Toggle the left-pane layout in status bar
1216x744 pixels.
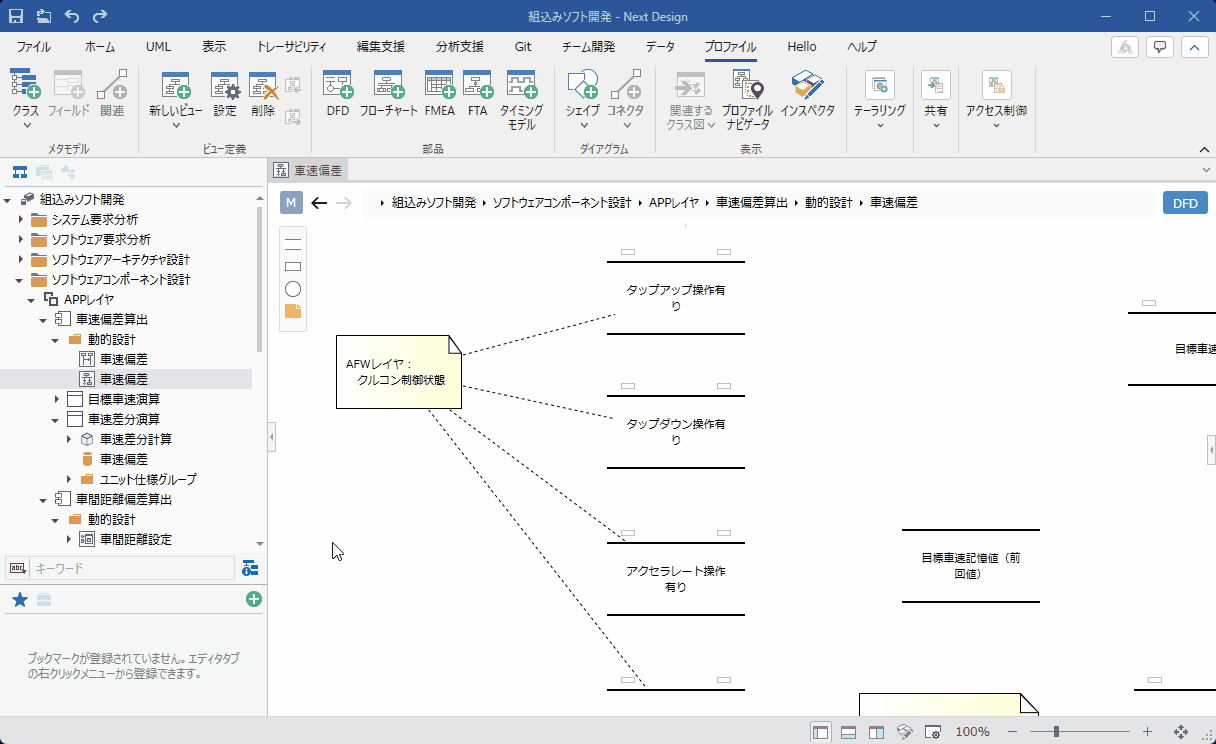point(820,732)
